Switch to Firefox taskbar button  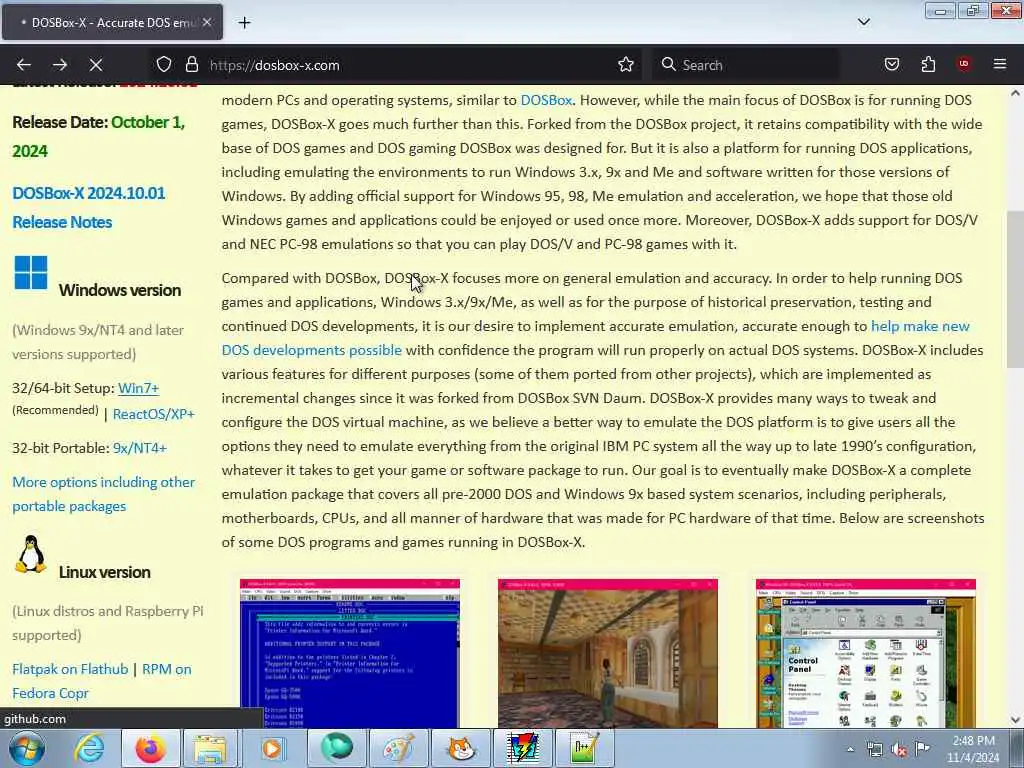(x=151, y=748)
